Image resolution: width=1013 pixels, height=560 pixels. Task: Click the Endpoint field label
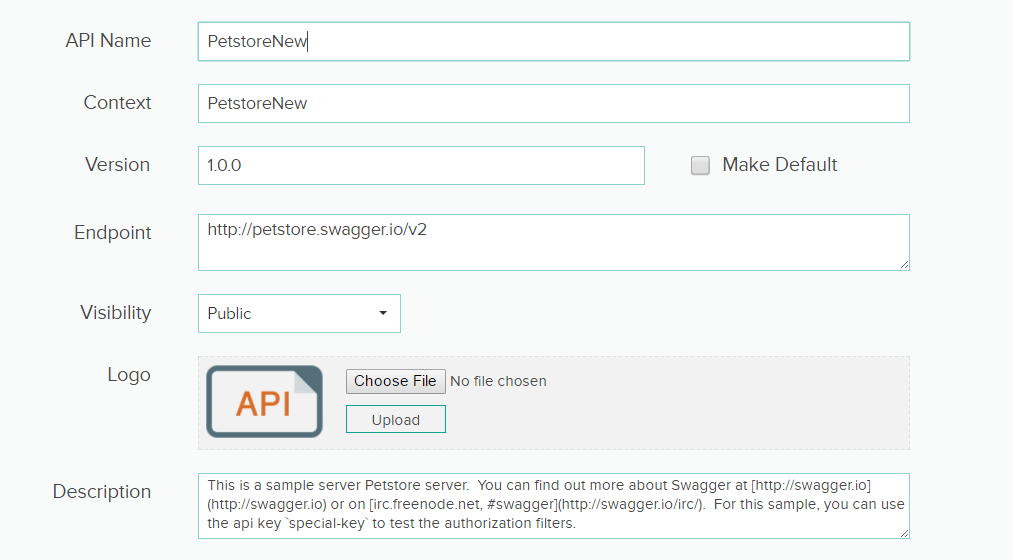pos(113,233)
